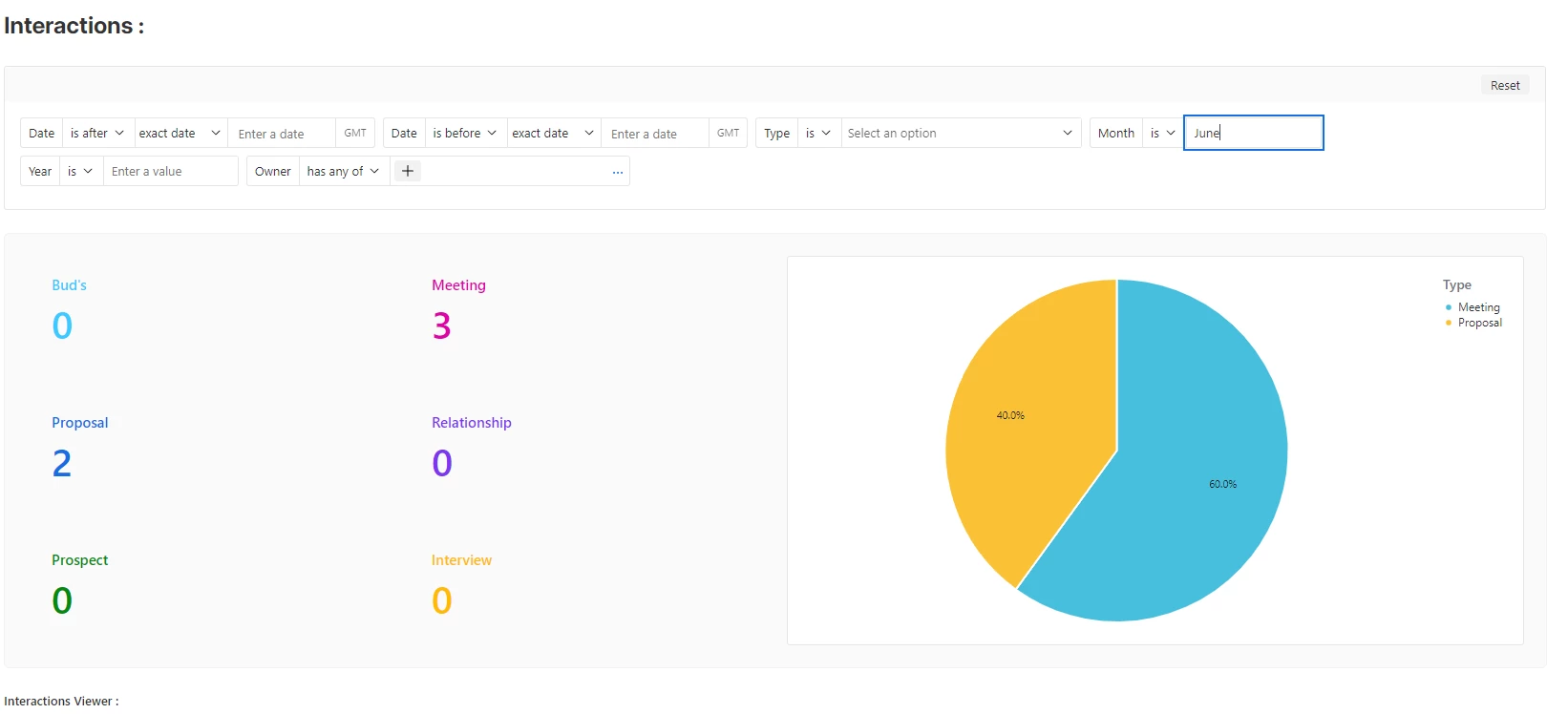
Task: Click the plus icon to add an Owner
Action: click(x=408, y=171)
